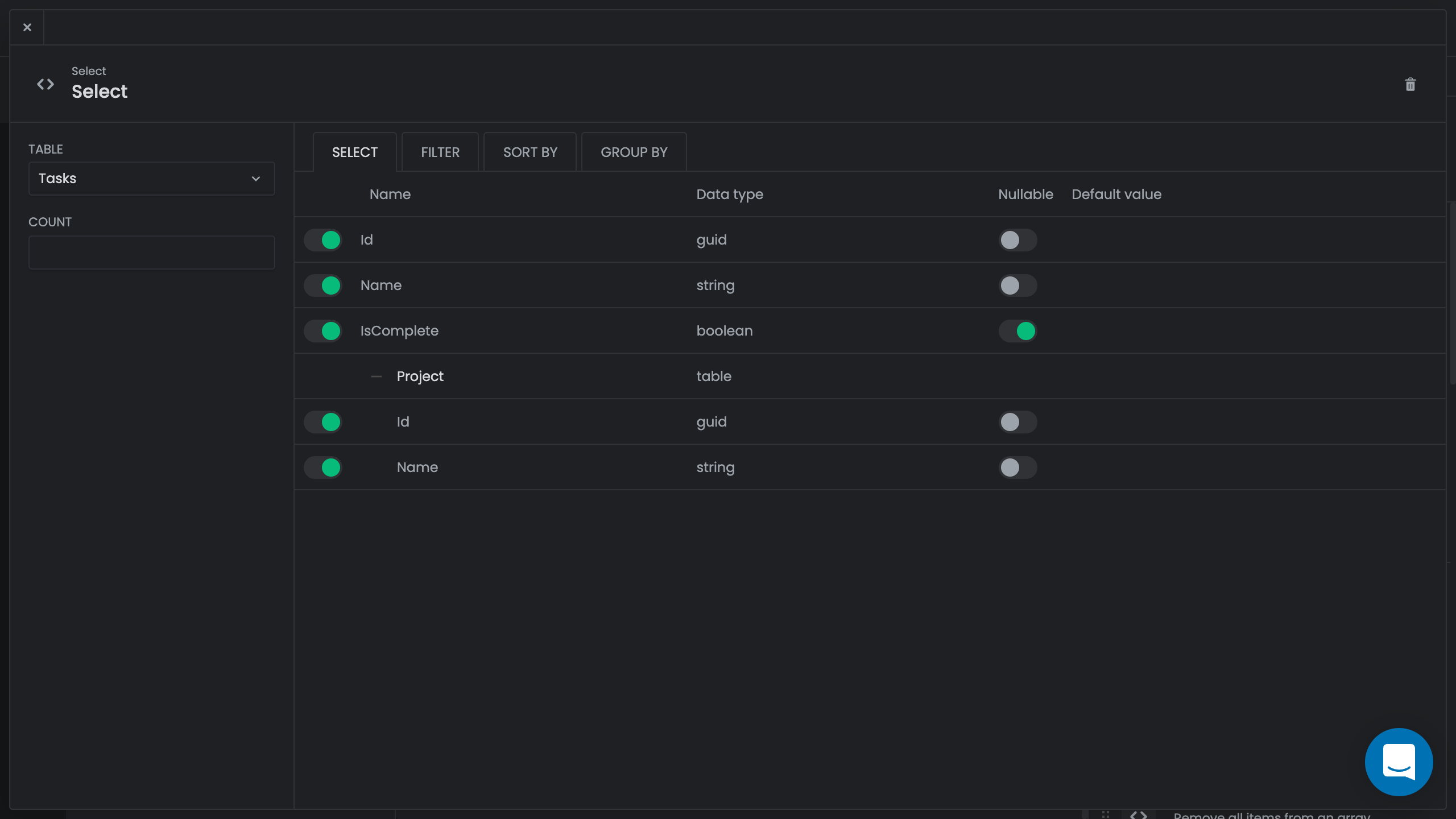The width and height of the screenshot is (1456, 819).
Task: Click the TABLE label
Action: 46,149
